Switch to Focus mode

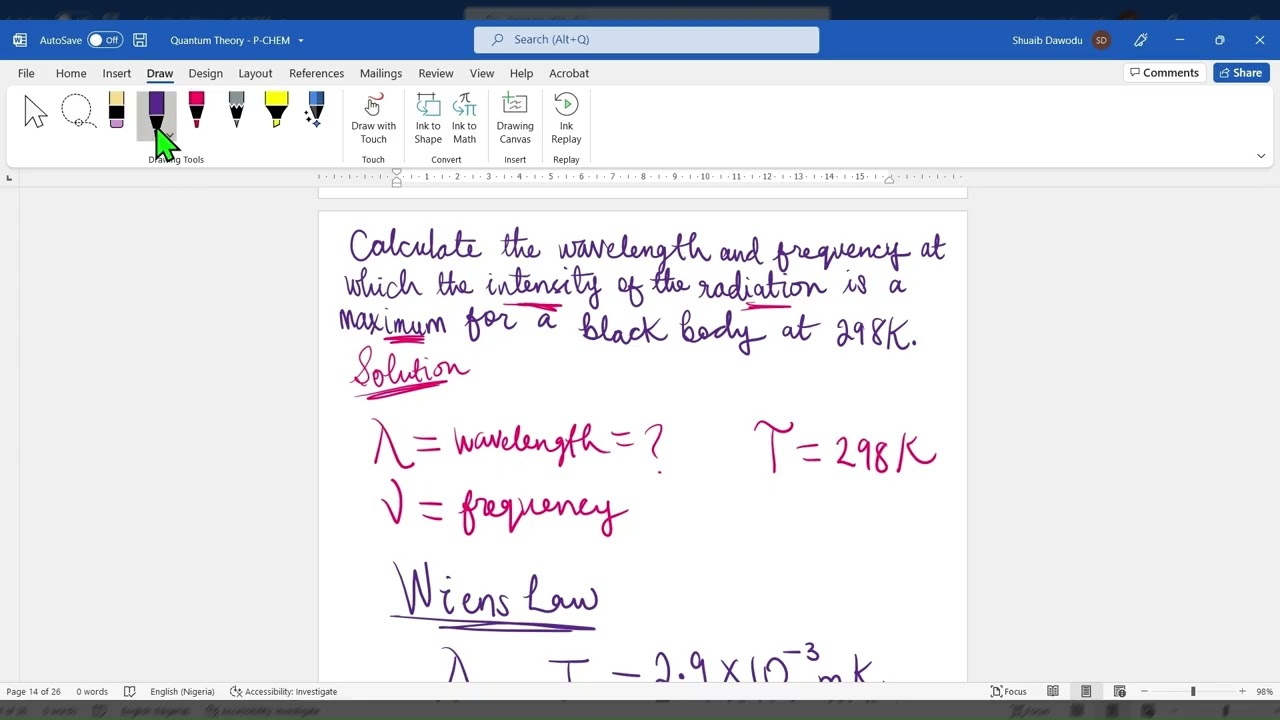coord(1009,692)
